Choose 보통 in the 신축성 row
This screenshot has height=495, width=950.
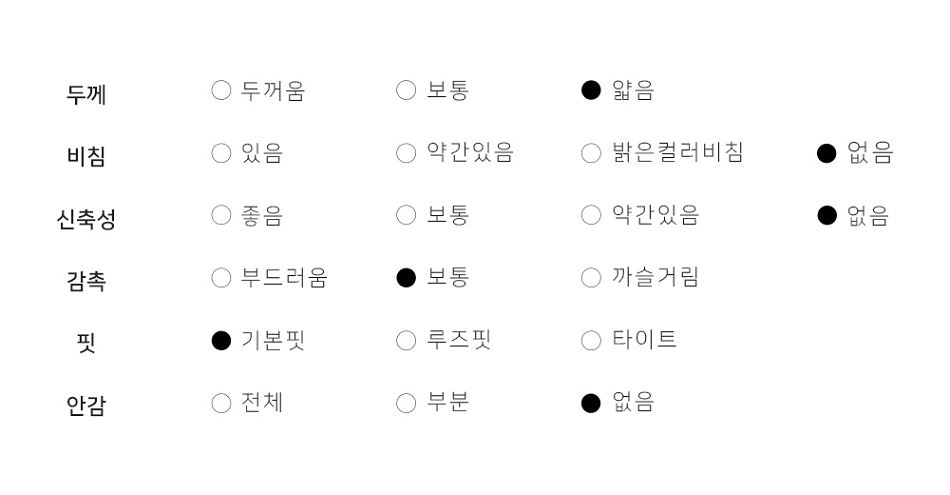point(406,215)
